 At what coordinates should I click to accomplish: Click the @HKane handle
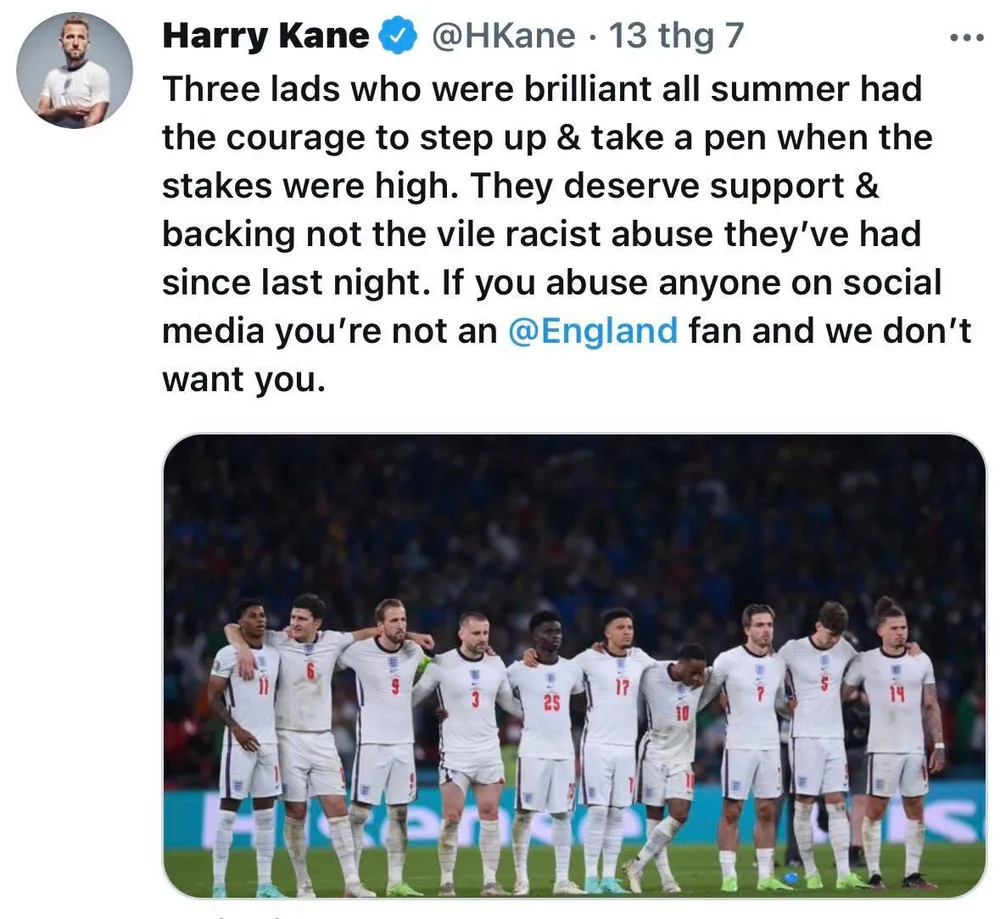coord(502,37)
